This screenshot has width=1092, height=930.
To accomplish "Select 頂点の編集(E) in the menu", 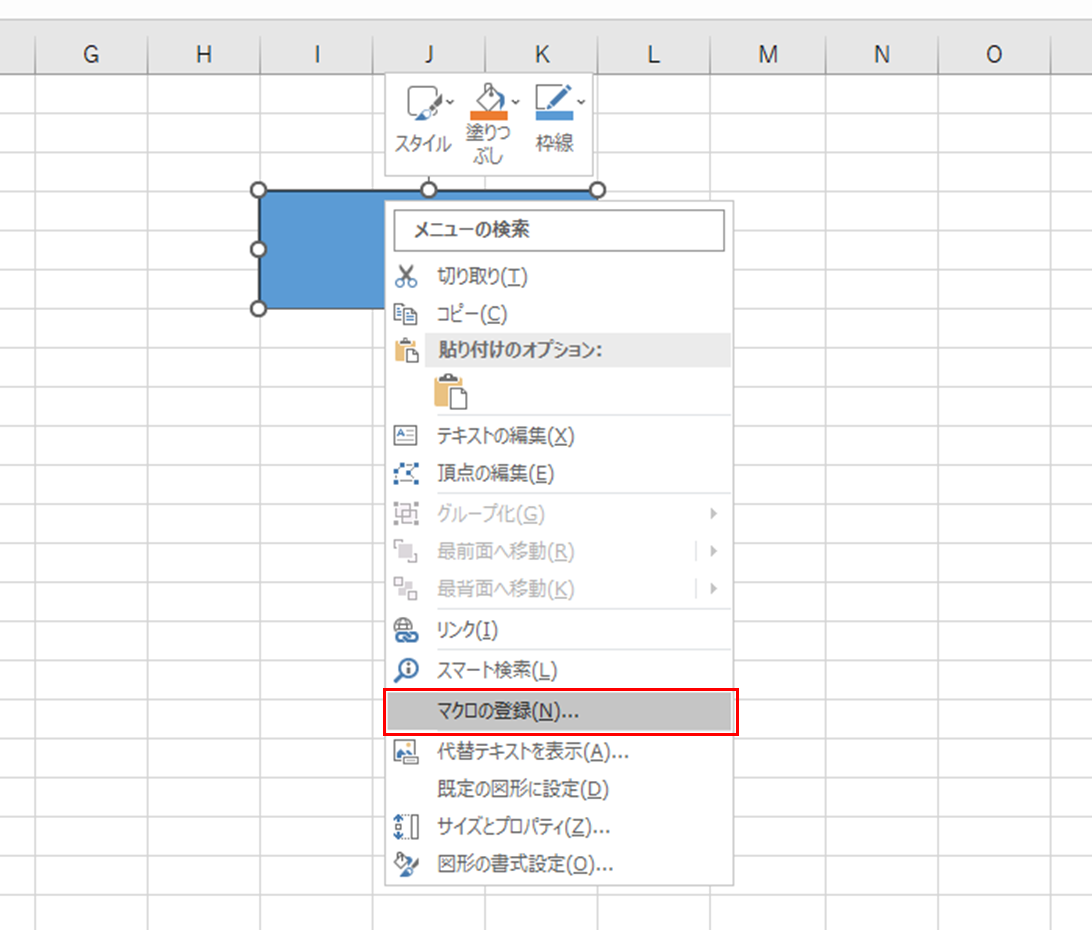I will [559, 474].
